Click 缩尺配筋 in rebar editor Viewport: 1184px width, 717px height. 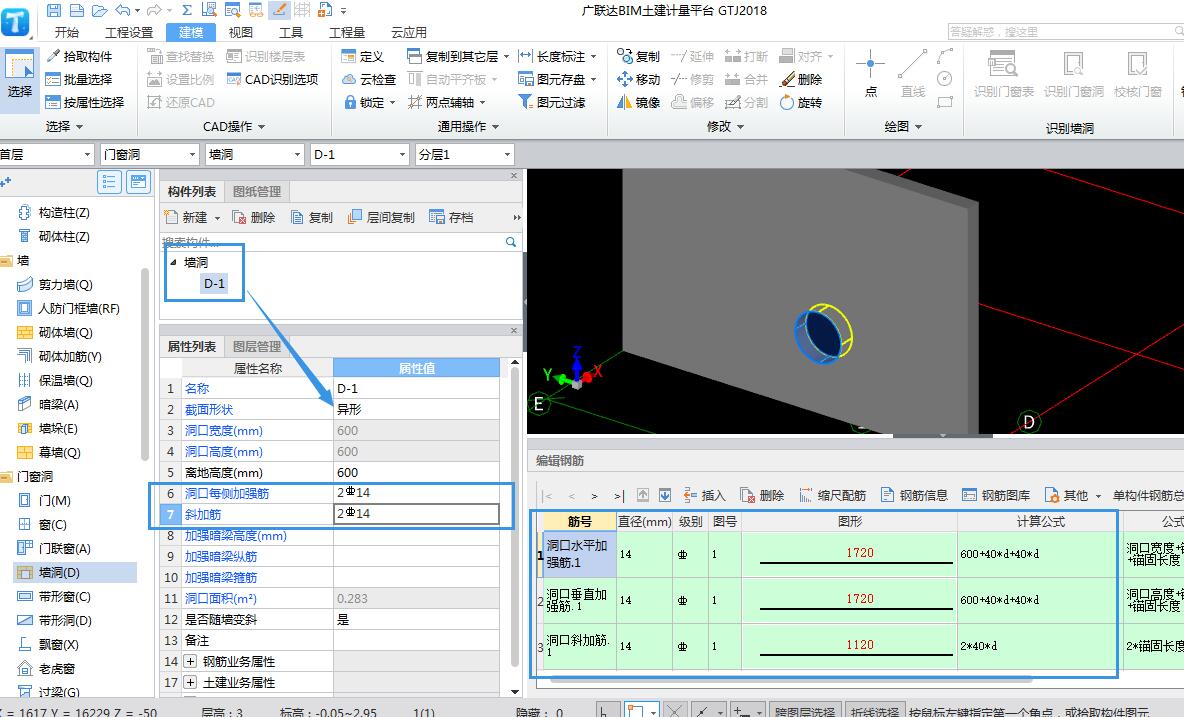coord(832,495)
